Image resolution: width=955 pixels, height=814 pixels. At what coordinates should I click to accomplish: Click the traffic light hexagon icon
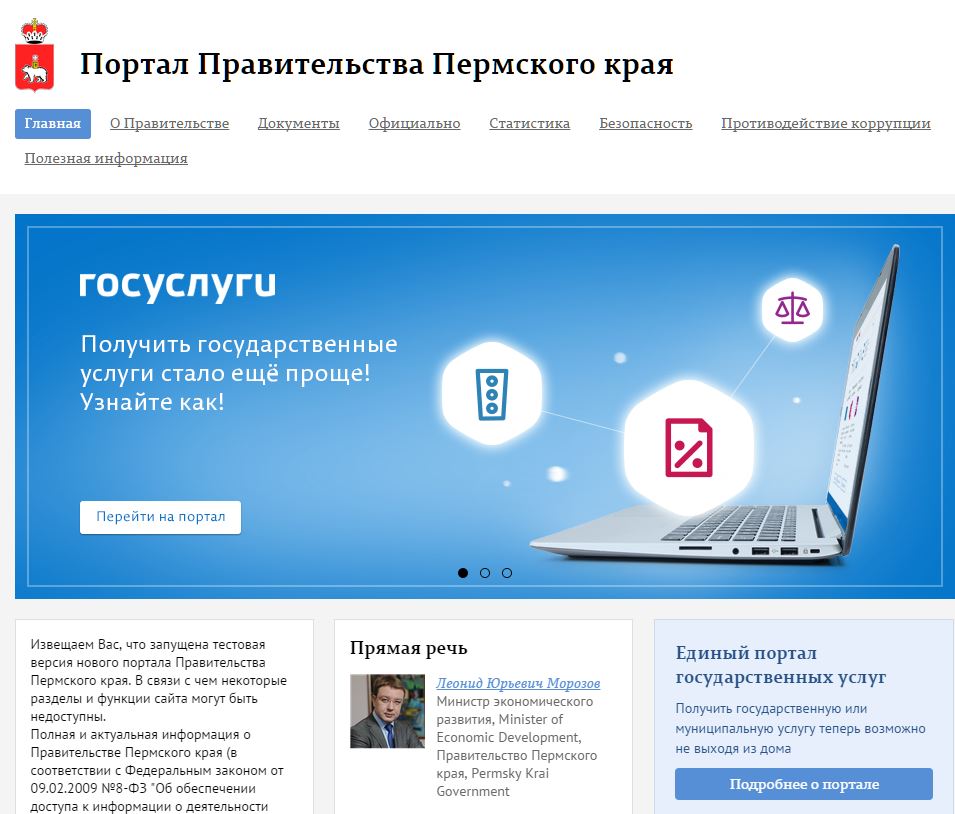tap(490, 392)
